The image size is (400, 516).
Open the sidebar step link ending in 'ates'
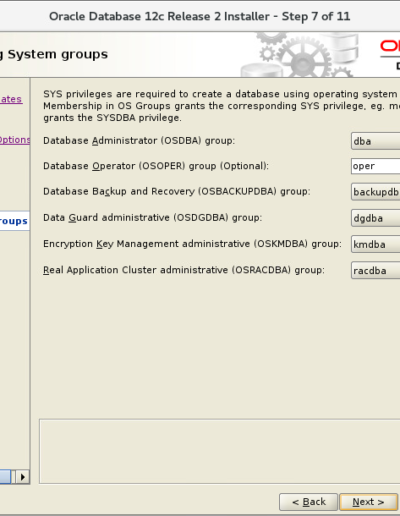tap(11, 99)
